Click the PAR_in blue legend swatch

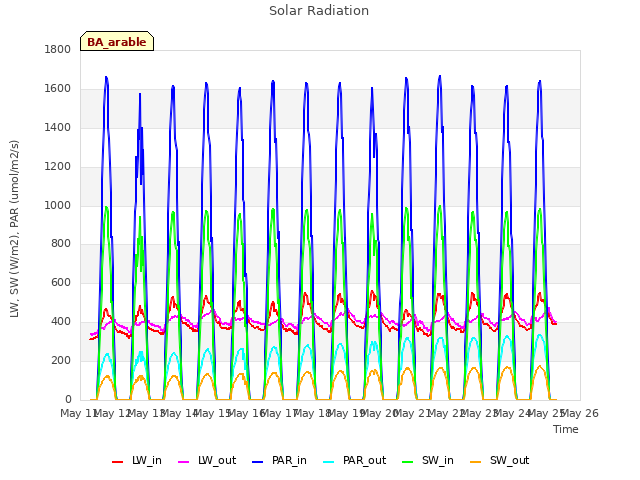coord(257,462)
